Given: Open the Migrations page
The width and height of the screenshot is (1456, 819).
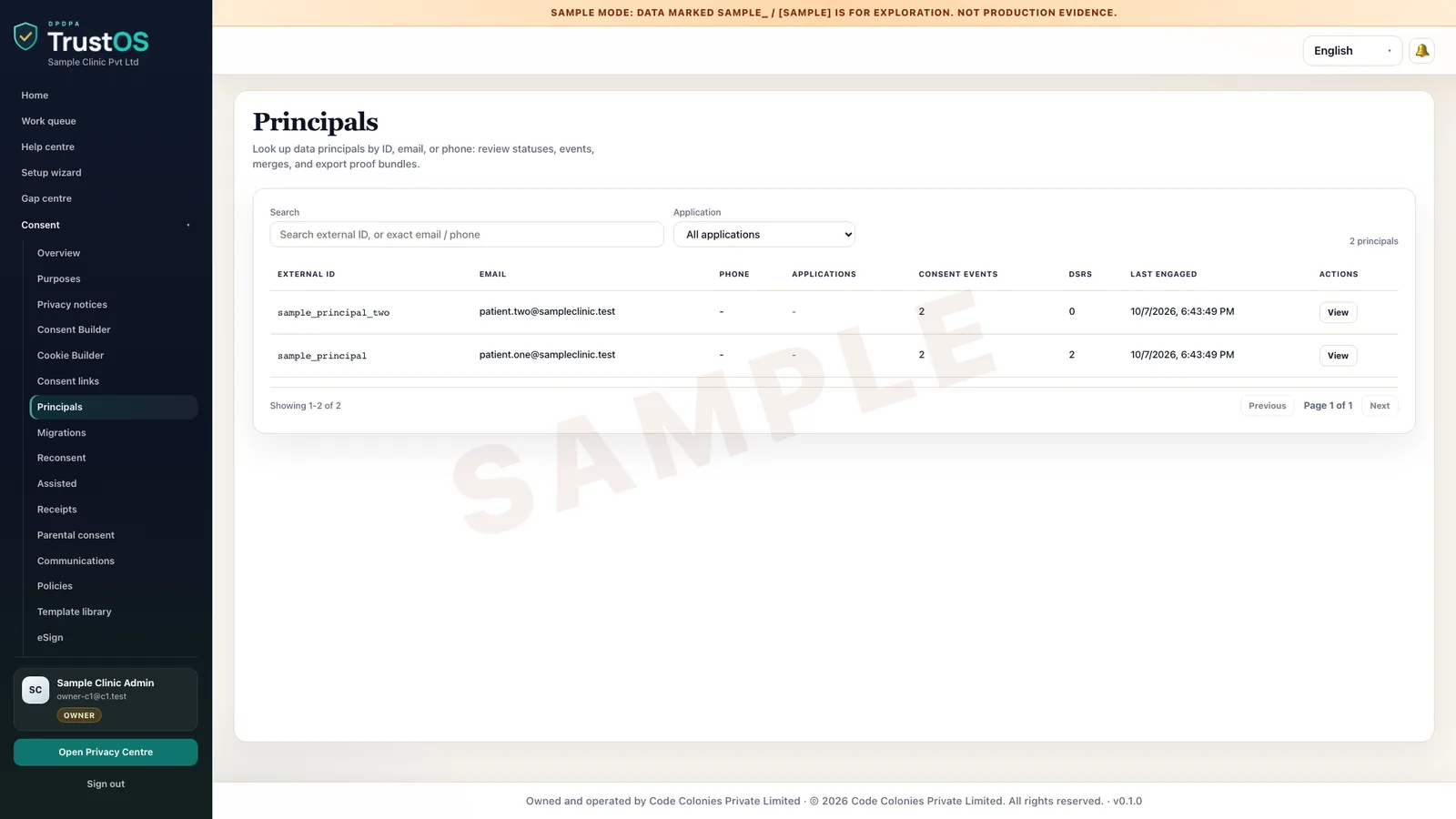Looking at the screenshot, I should (x=61, y=433).
